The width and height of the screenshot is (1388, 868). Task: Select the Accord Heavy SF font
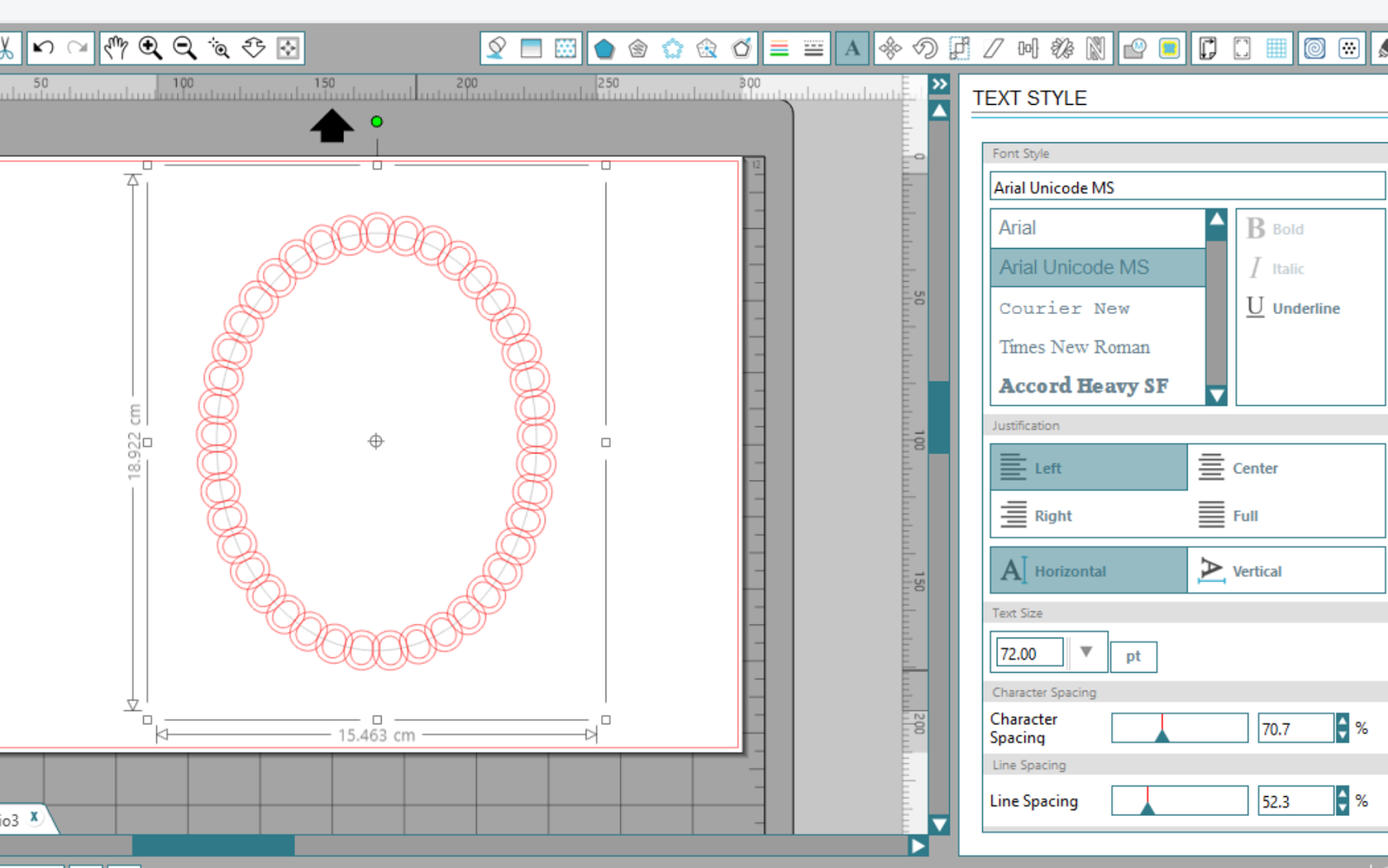1084,386
